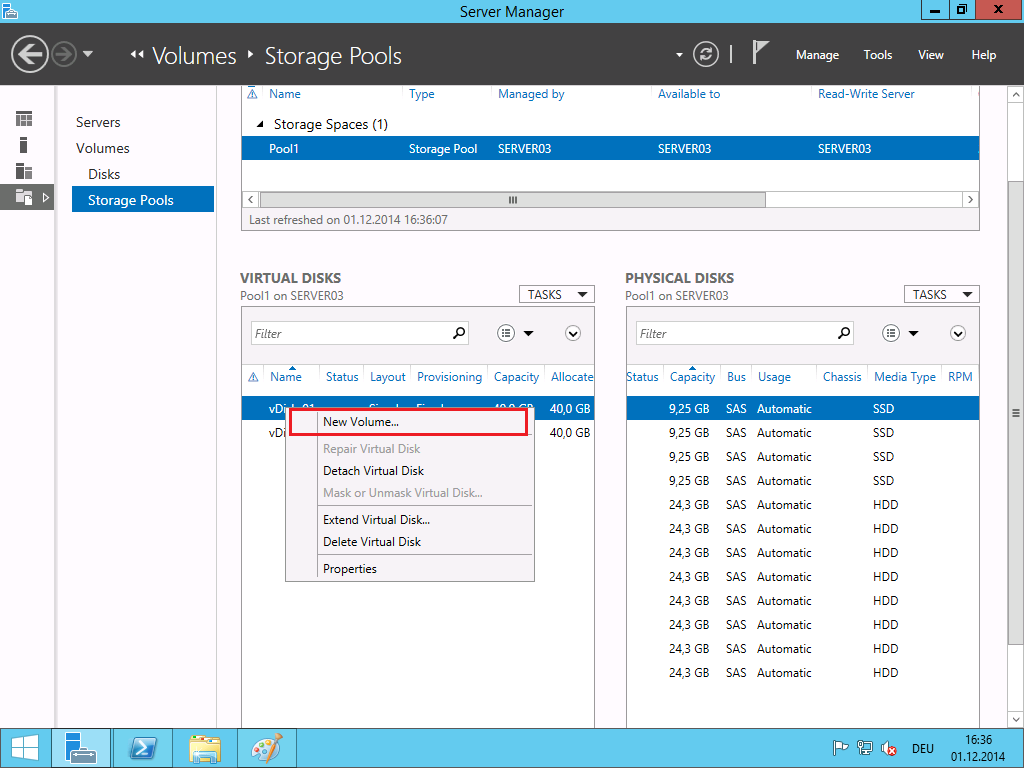Image resolution: width=1024 pixels, height=768 pixels.
Task: Refresh Server Manager with the refresh icon
Action: tap(706, 54)
